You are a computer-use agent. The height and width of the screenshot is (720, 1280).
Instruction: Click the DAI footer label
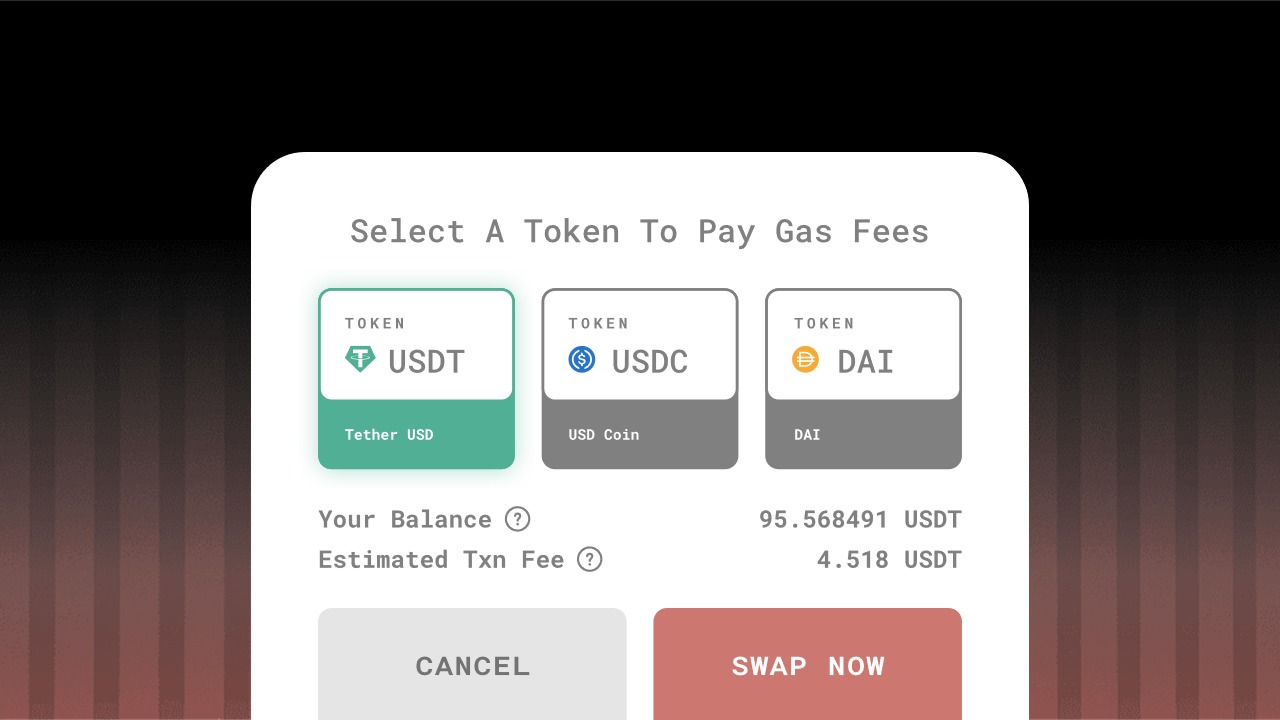tap(807, 435)
